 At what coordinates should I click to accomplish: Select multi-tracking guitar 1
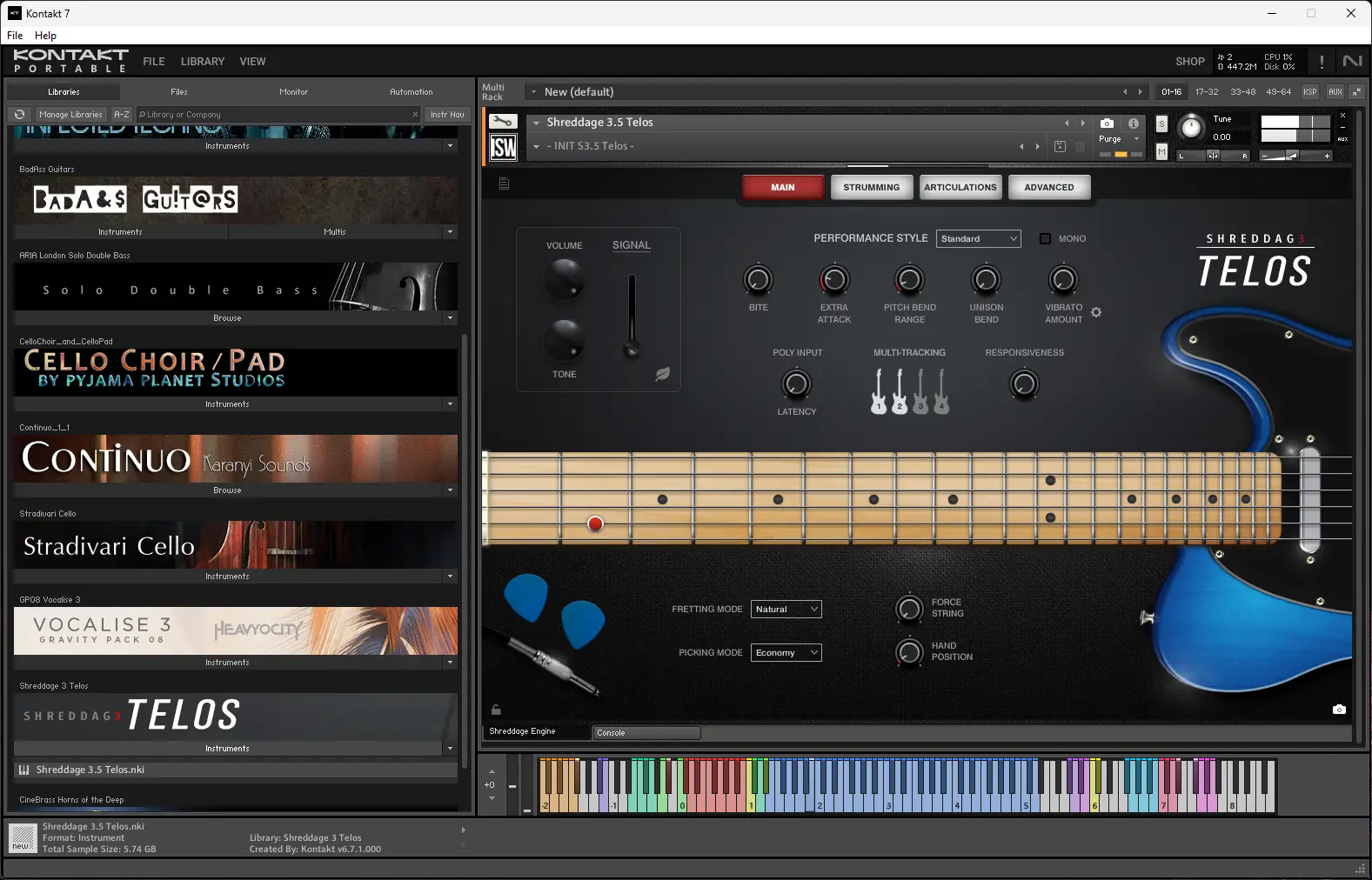[x=879, y=391]
